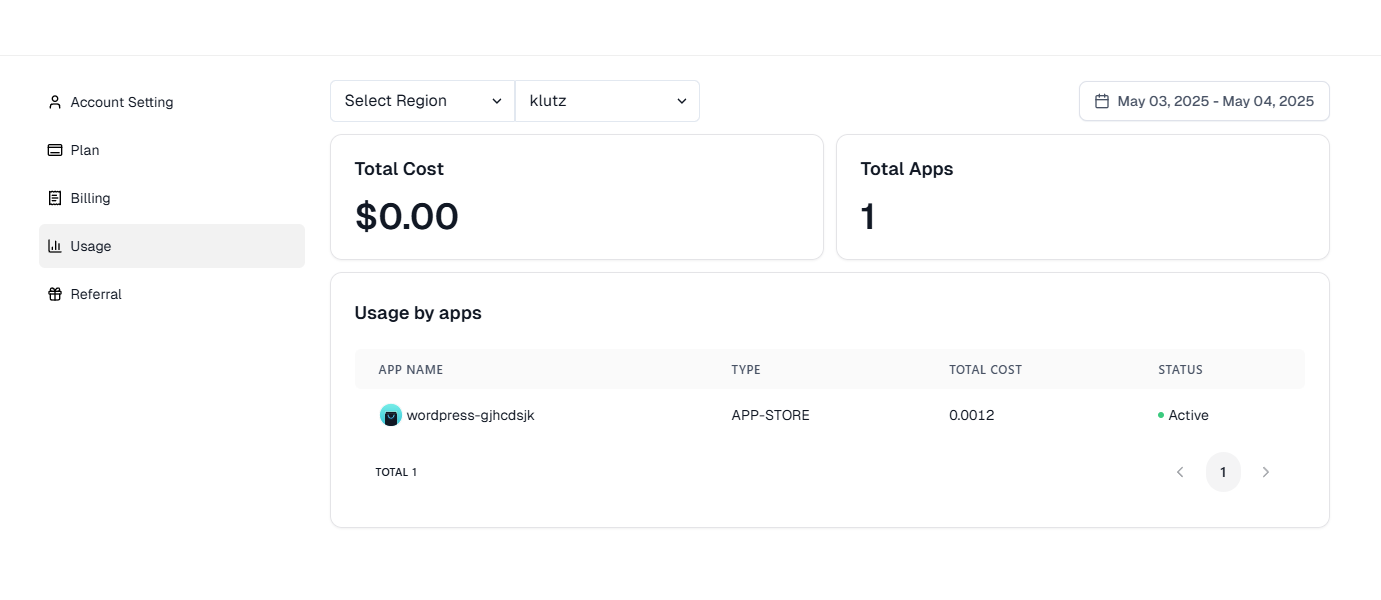Viewport: 1381px width, 600px height.
Task: Click the TOTAL COST column header
Action: click(x=986, y=369)
